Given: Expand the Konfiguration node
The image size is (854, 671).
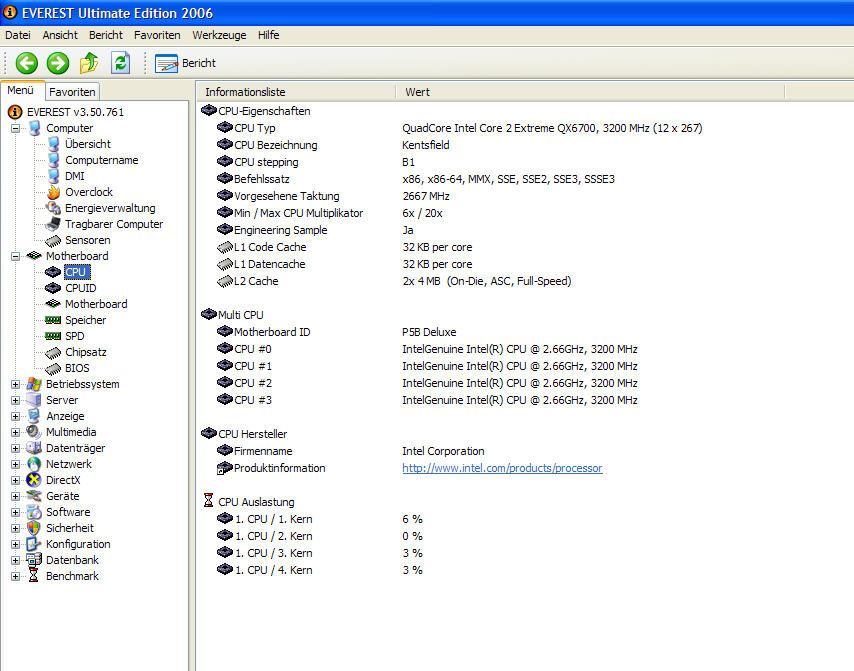Looking at the screenshot, I should tap(15, 545).
